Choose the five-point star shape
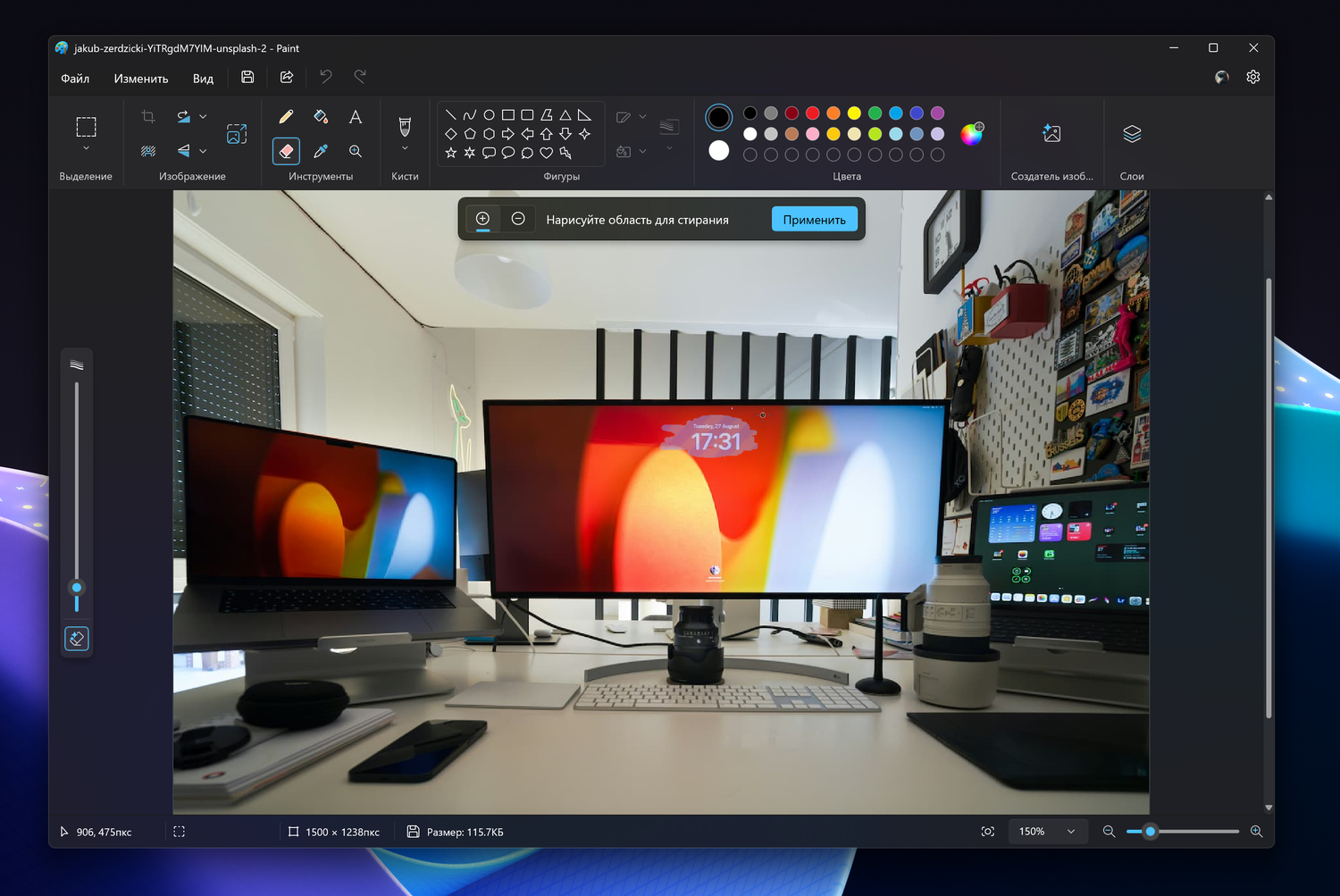 [x=450, y=153]
